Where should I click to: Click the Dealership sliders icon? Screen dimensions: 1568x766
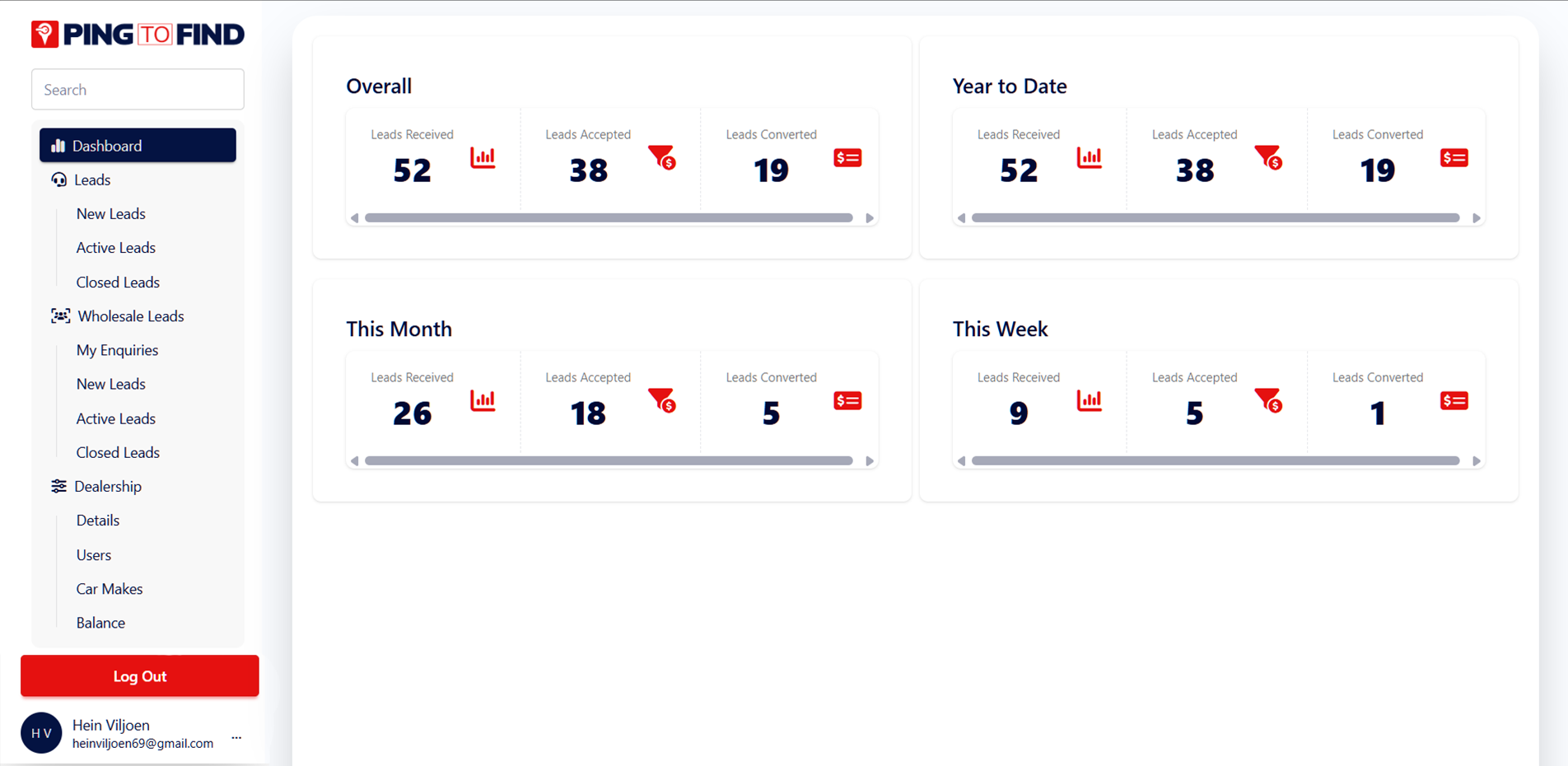pyautogui.click(x=58, y=486)
